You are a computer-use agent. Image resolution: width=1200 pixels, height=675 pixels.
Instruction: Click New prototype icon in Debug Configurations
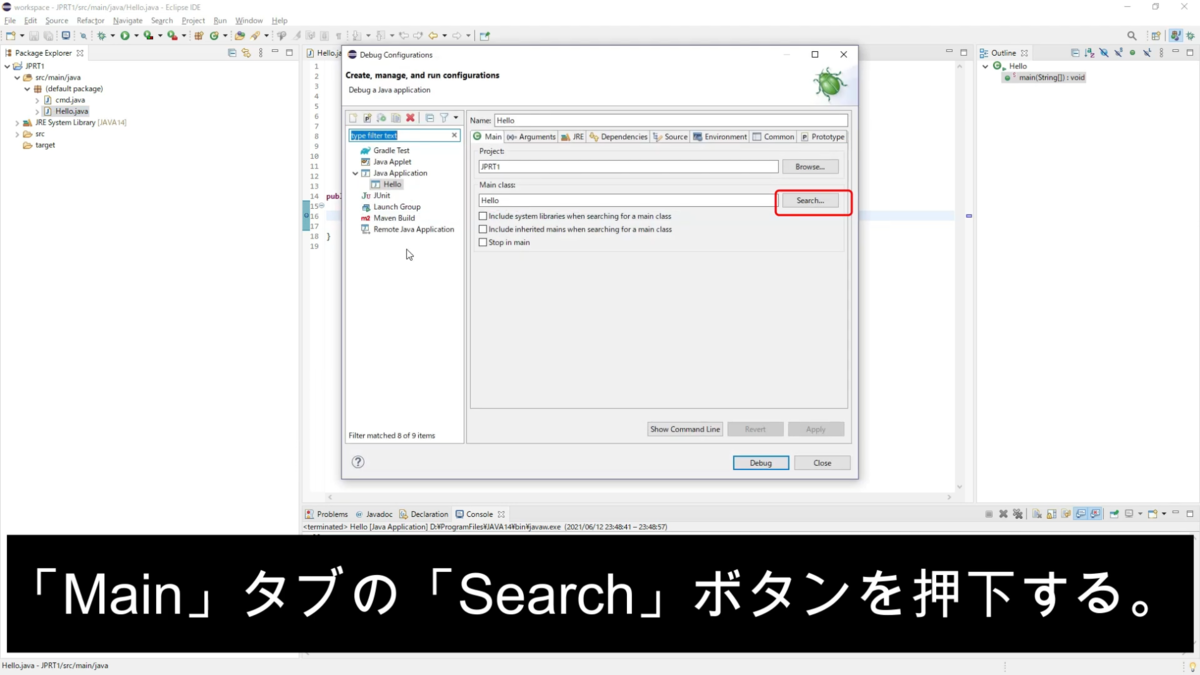pyautogui.click(x=367, y=118)
